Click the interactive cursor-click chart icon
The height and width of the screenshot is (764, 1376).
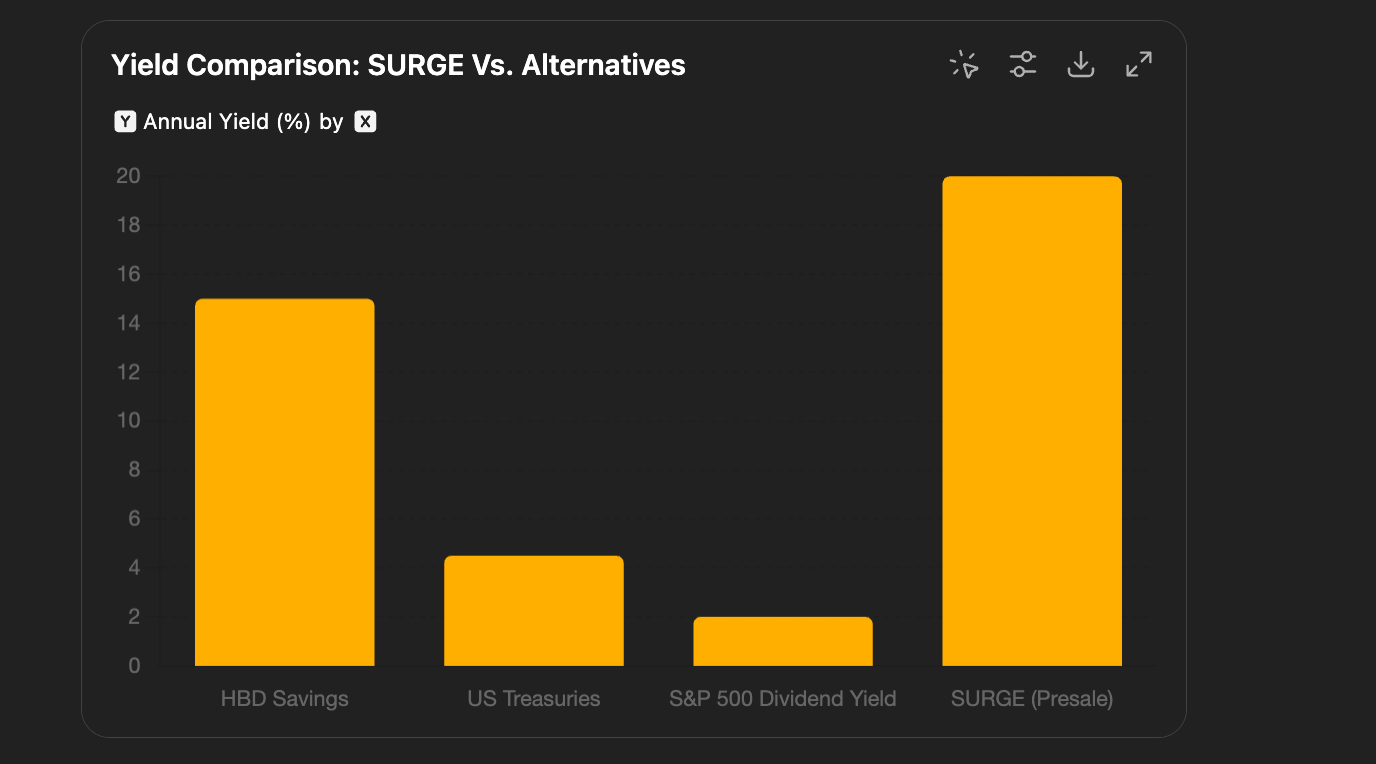tap(964, 65)
